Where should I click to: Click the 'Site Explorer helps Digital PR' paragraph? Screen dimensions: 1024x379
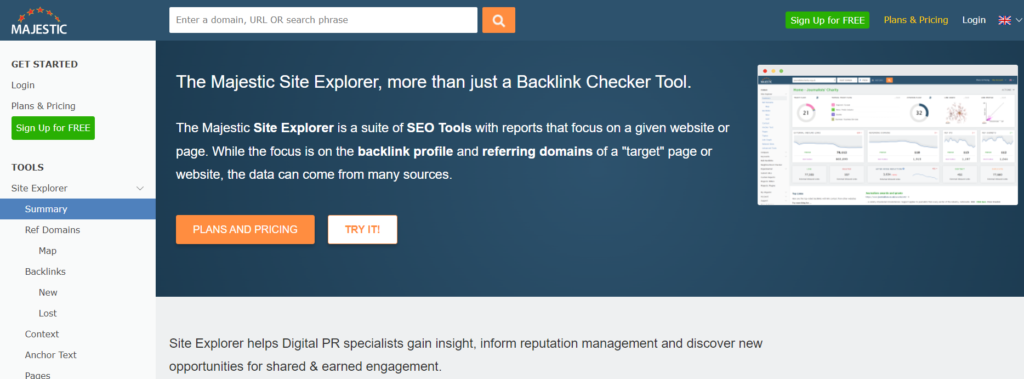pos(466,354)
